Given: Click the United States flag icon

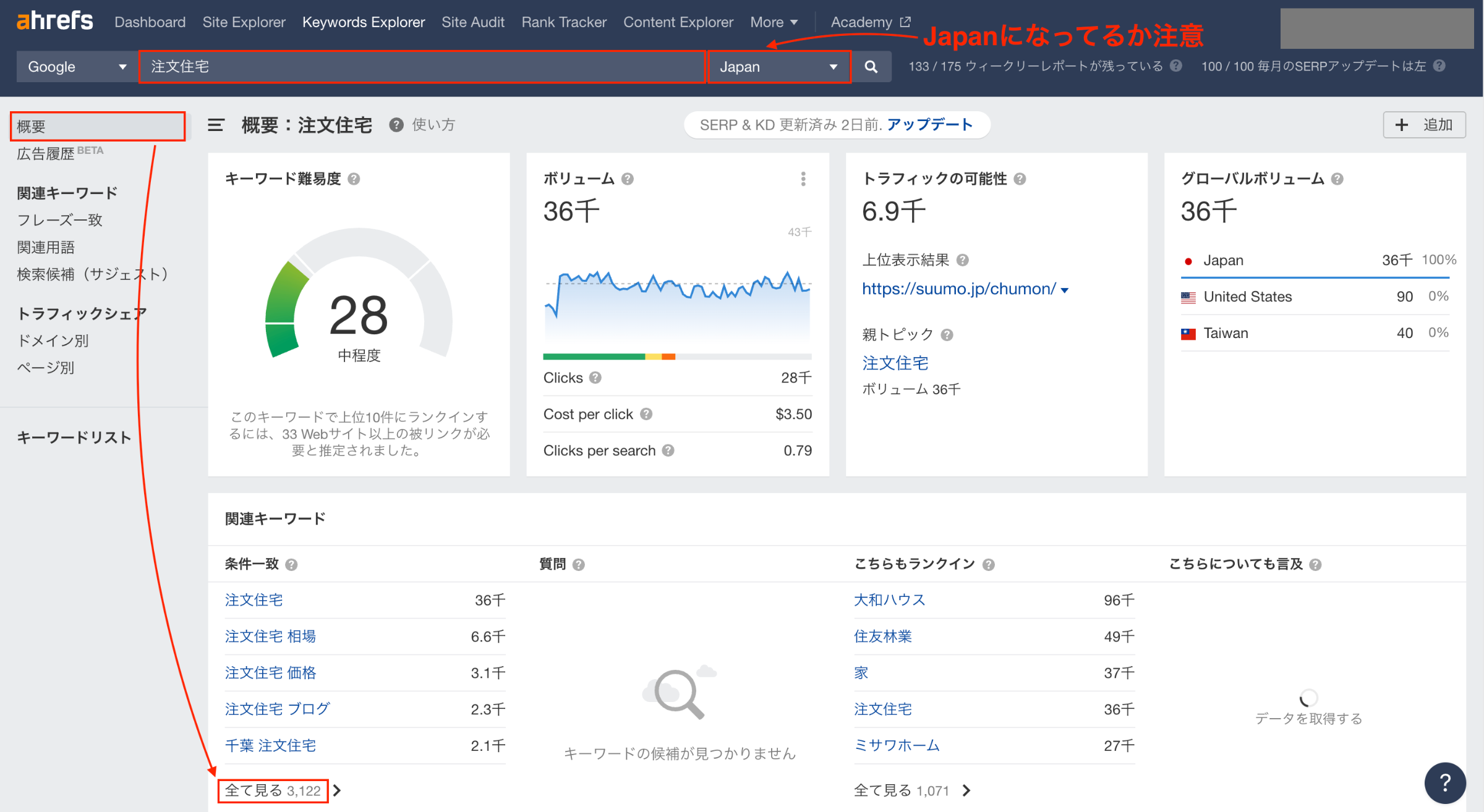Looking at the screenshot, I should (1188, 297).
